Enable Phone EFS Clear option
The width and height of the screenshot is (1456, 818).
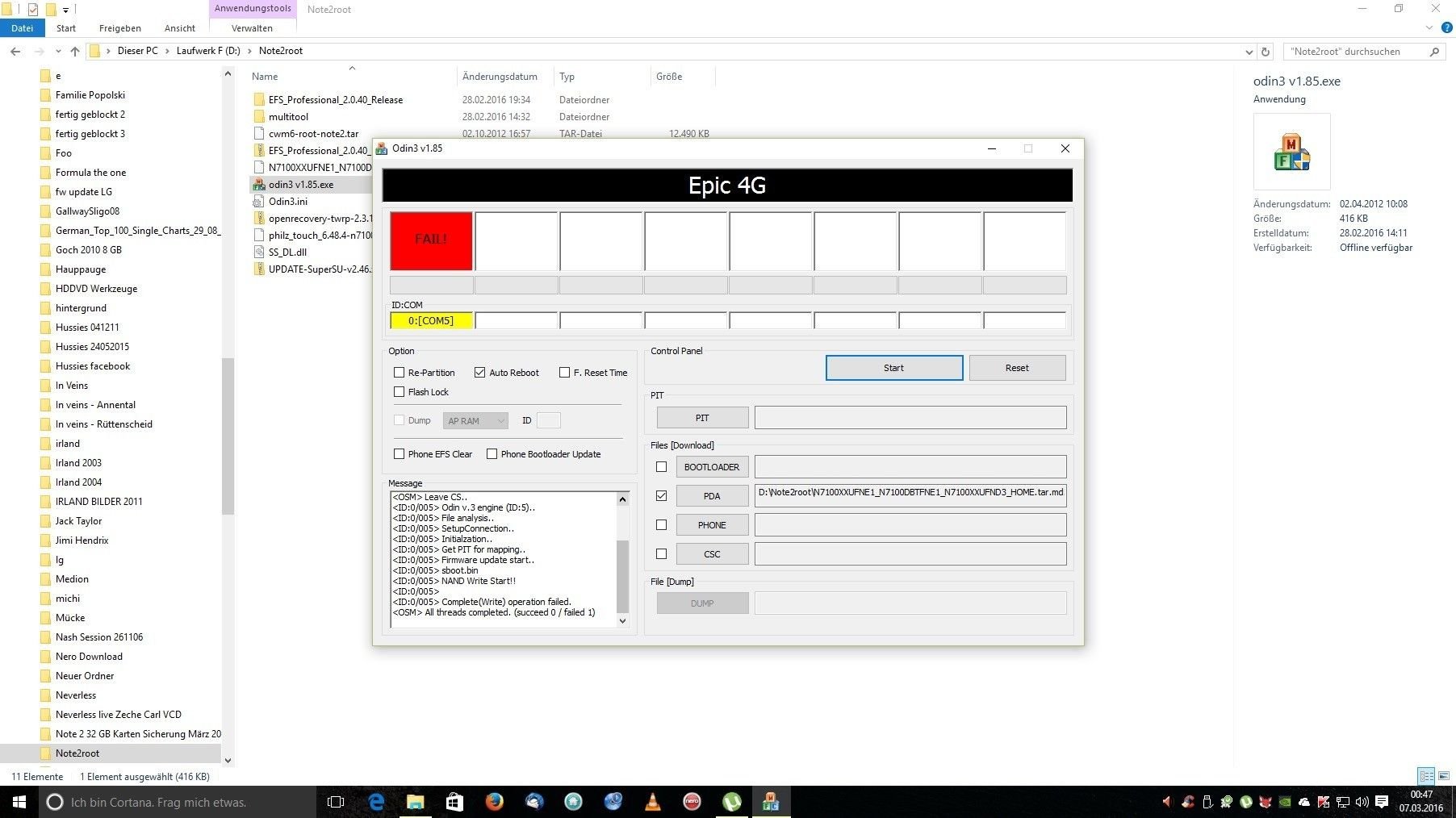(399, 454)
